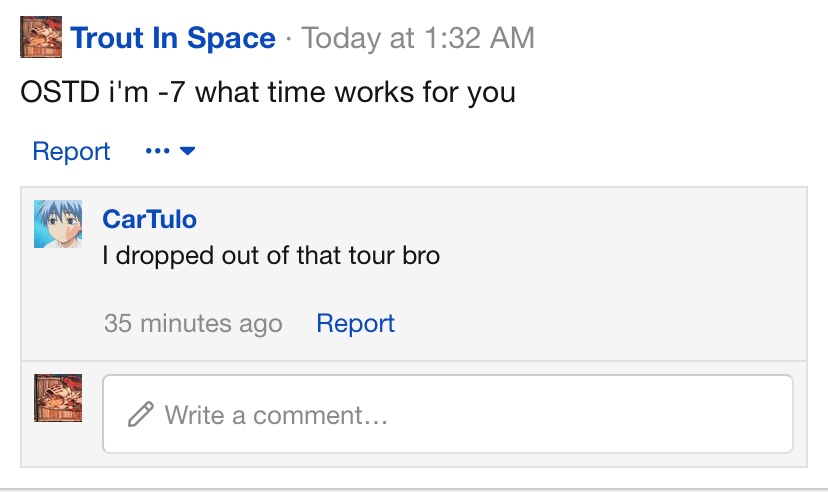The image size is (828, 492).
Task: Open the three-dot more options menu
Action: coord(157,152)
